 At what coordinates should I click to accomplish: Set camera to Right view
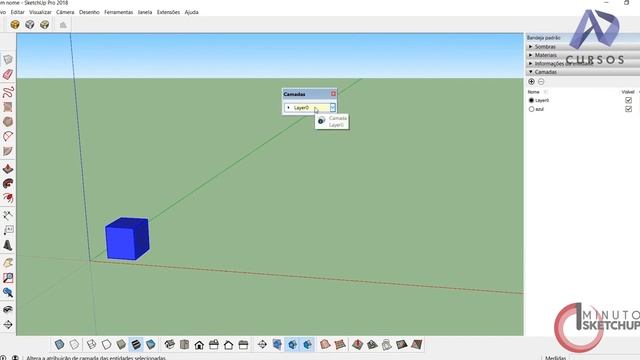(214, 344)
